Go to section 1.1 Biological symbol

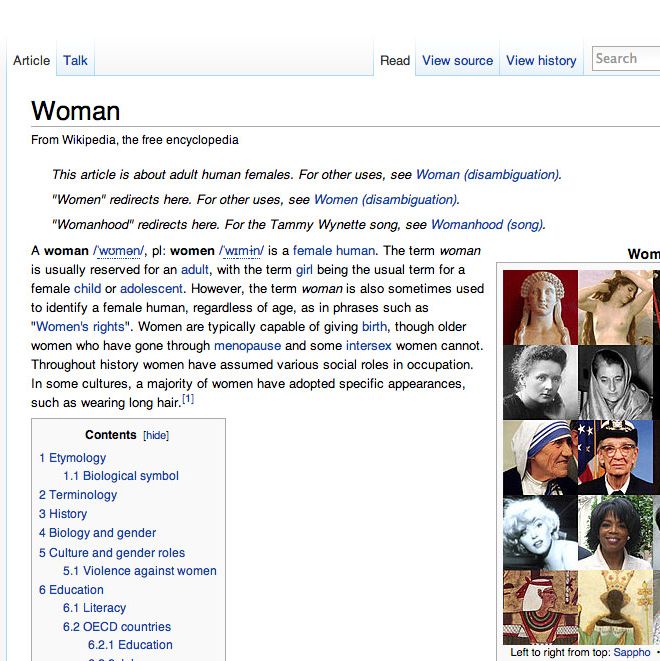(x=121, y=476)
